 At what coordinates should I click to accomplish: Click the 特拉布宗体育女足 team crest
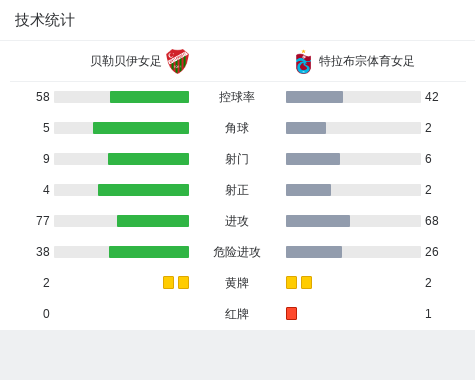pos(303,62)
